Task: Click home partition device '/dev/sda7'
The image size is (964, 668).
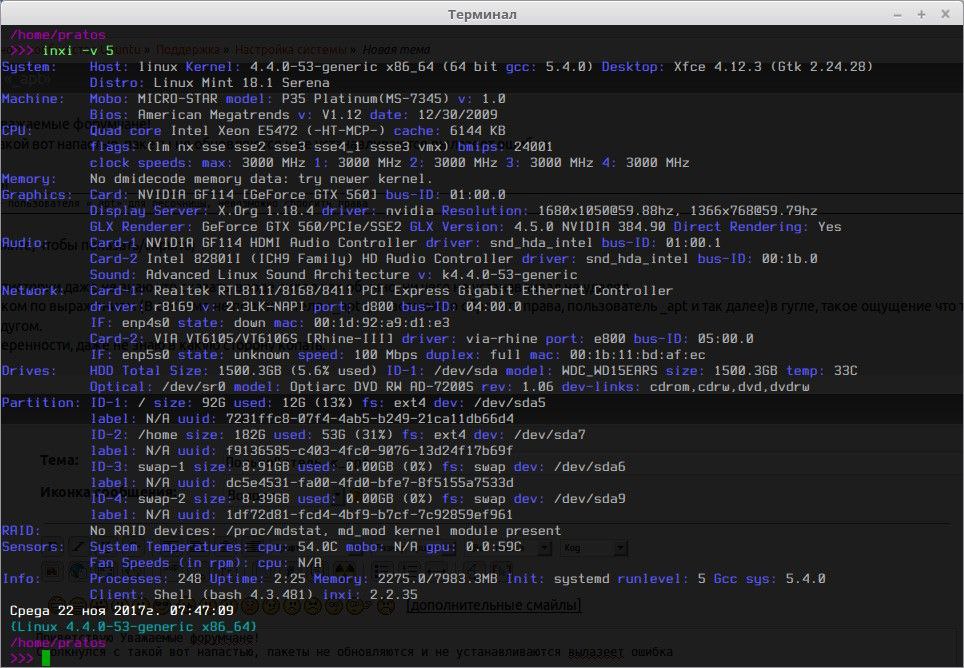Action: [549, 434]
